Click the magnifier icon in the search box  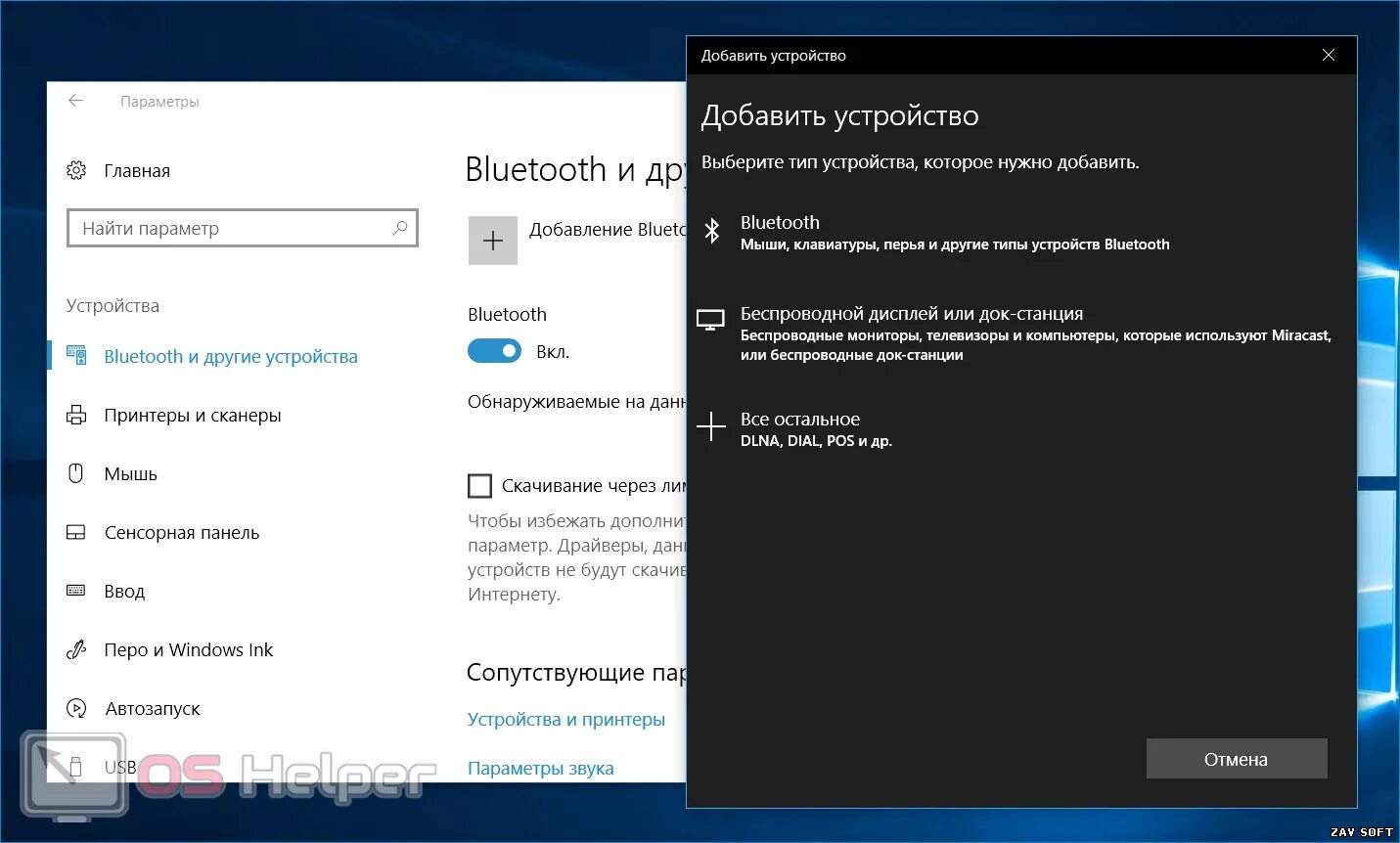click(x=399, y=228)
